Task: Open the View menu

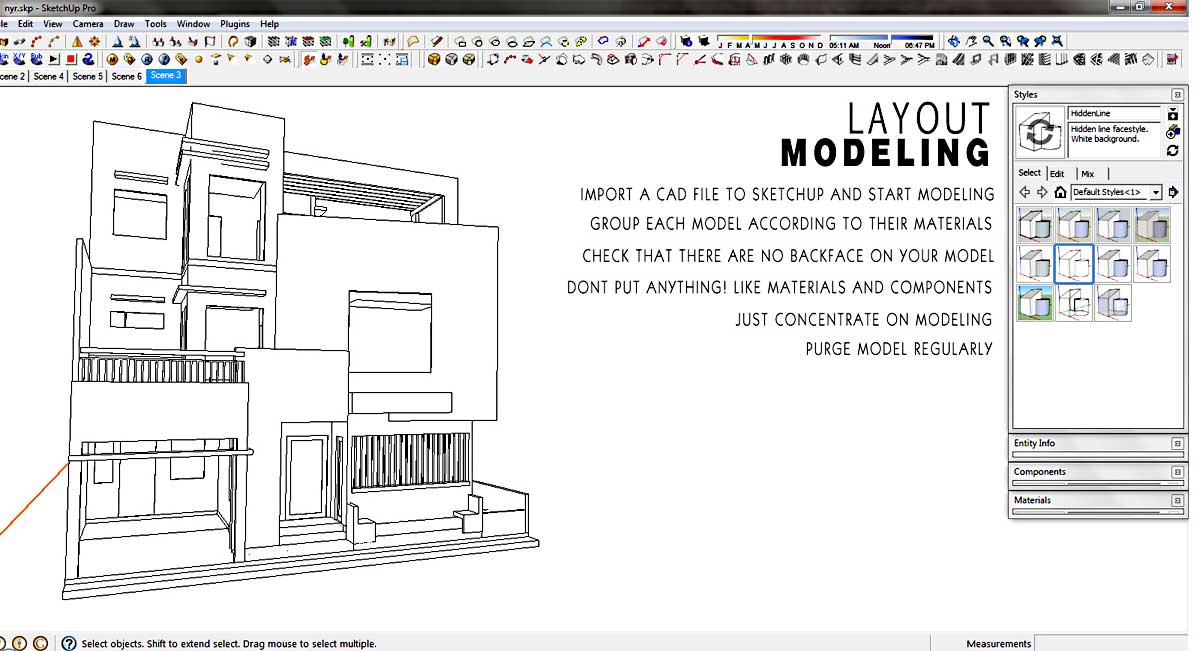Action: click(x=53, y=23)
